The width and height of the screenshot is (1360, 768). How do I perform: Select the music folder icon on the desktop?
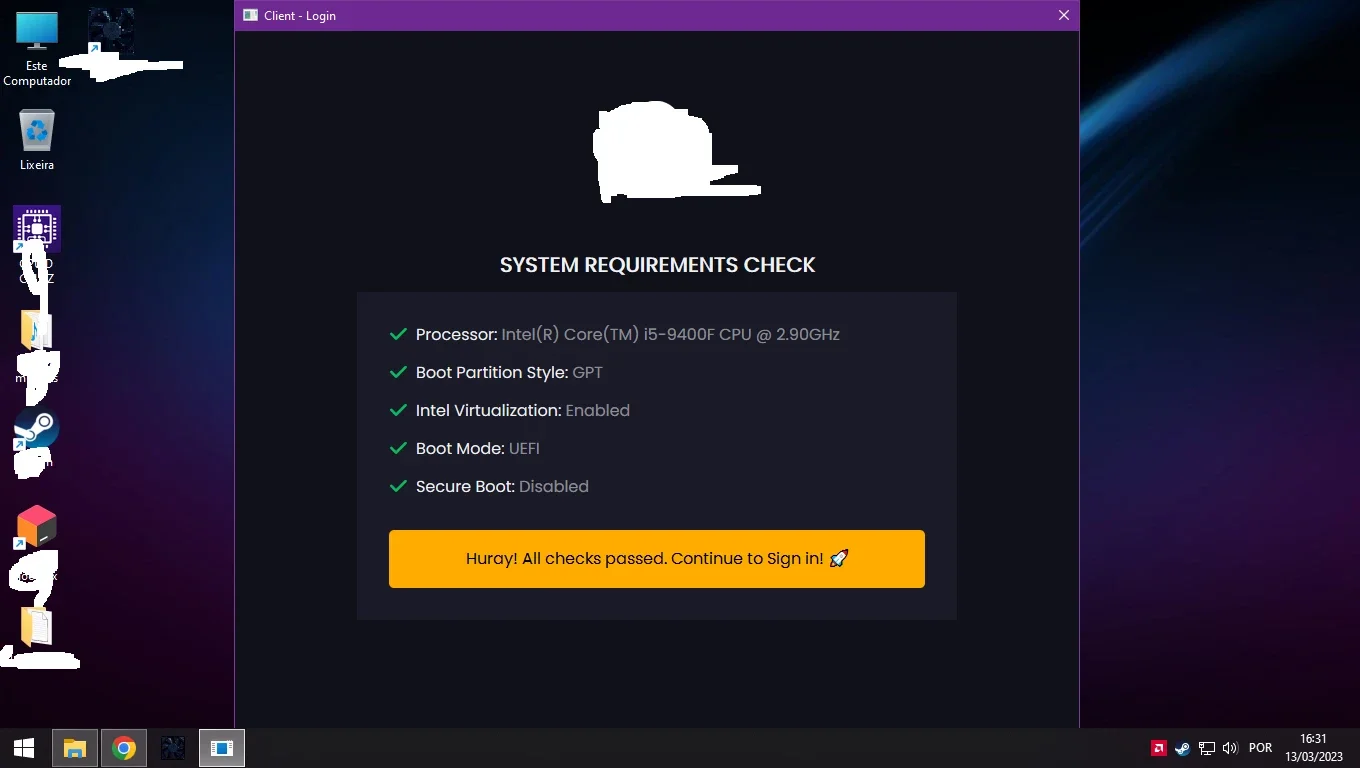[36, 330]
